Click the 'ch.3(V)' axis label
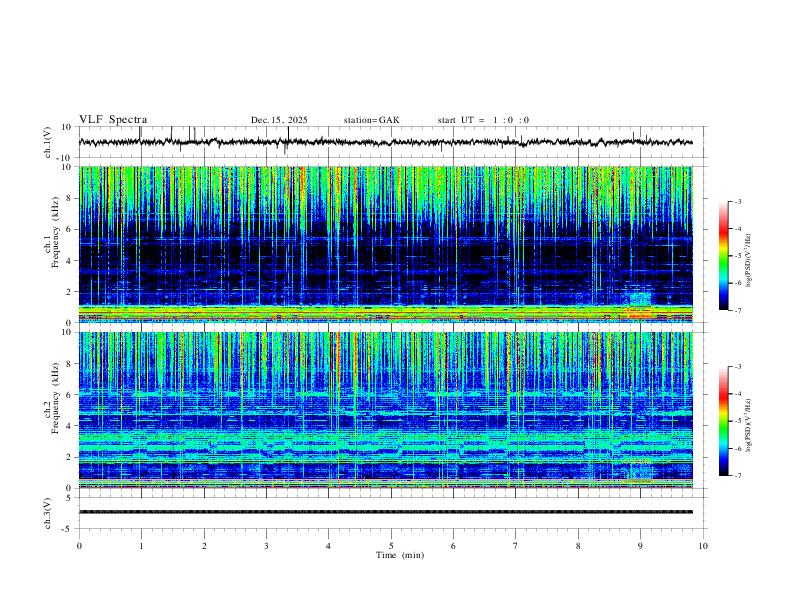 point(48,514)
